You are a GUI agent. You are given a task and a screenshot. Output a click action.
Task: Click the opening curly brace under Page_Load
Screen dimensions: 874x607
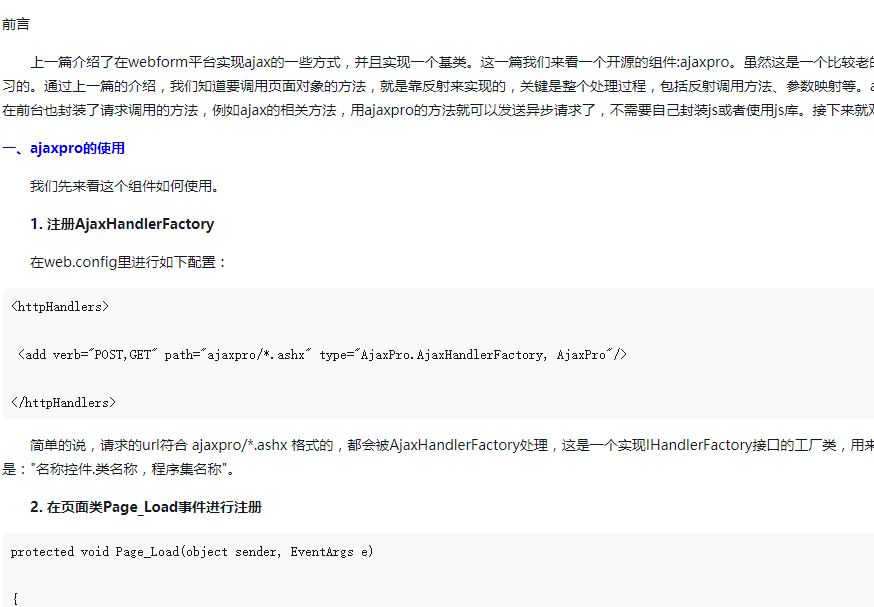(15, 598)
